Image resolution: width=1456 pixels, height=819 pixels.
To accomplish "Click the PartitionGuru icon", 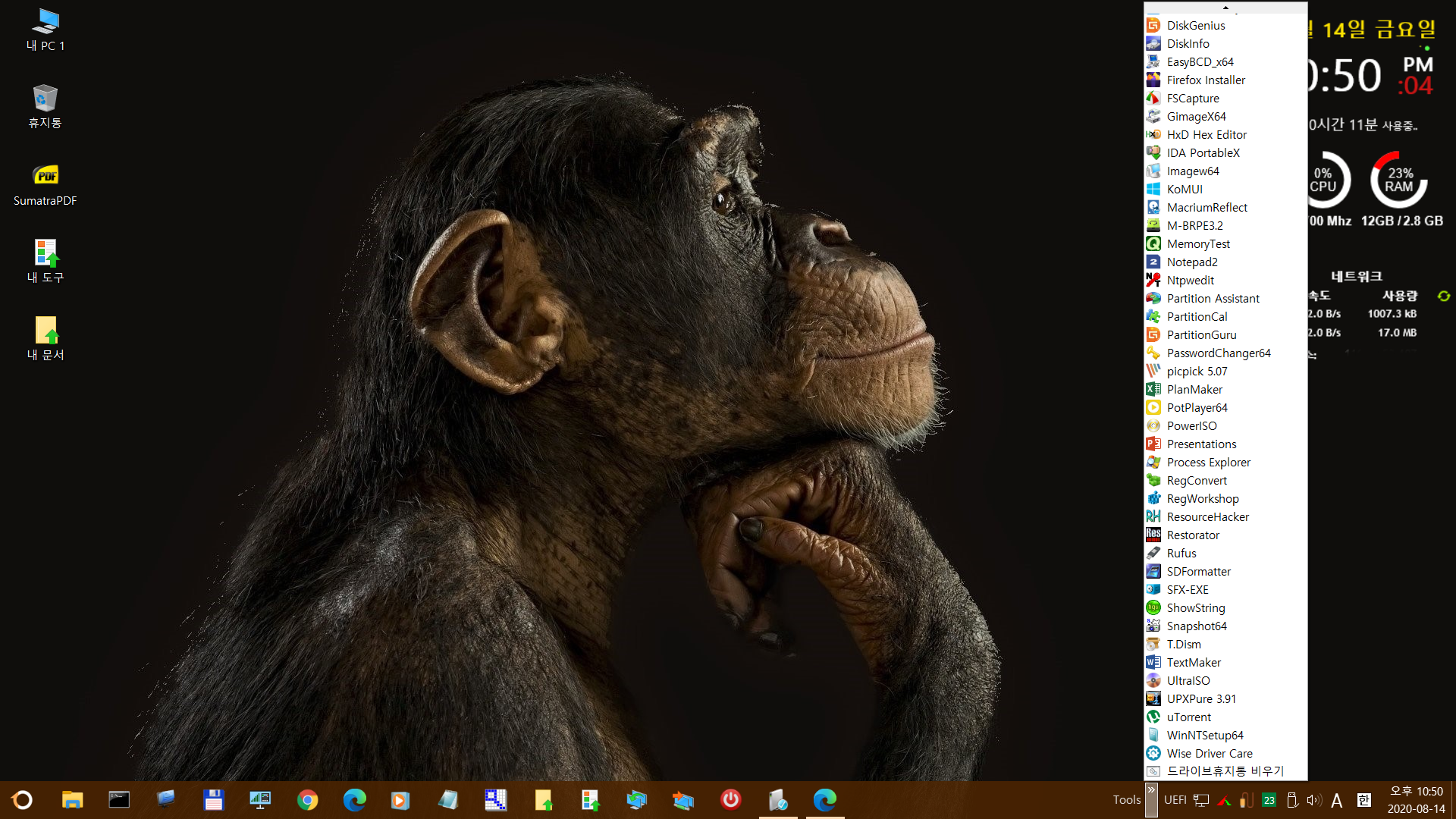I will (x=1153, y=334).
